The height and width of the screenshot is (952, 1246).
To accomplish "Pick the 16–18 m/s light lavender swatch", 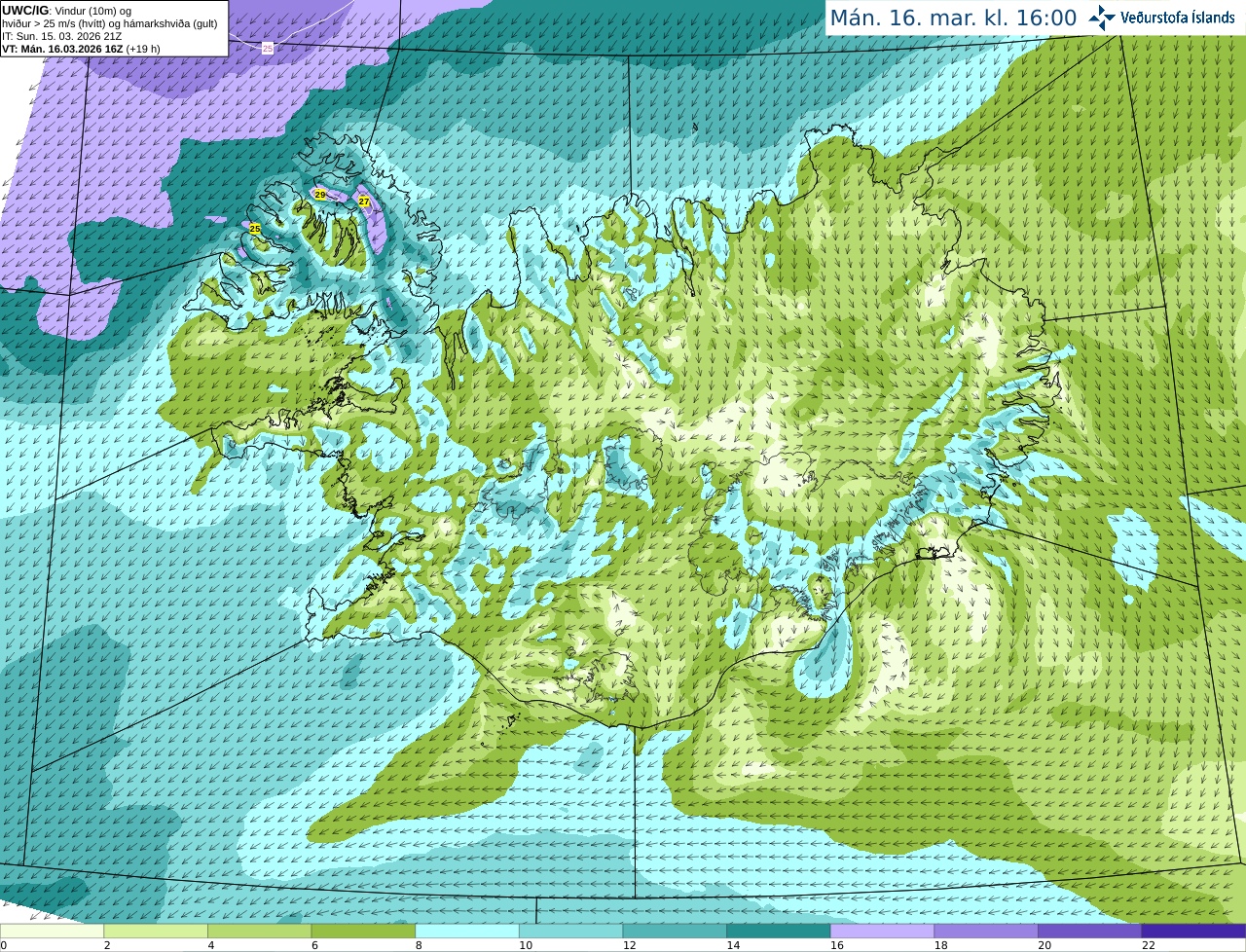I will tap(882, 932).
